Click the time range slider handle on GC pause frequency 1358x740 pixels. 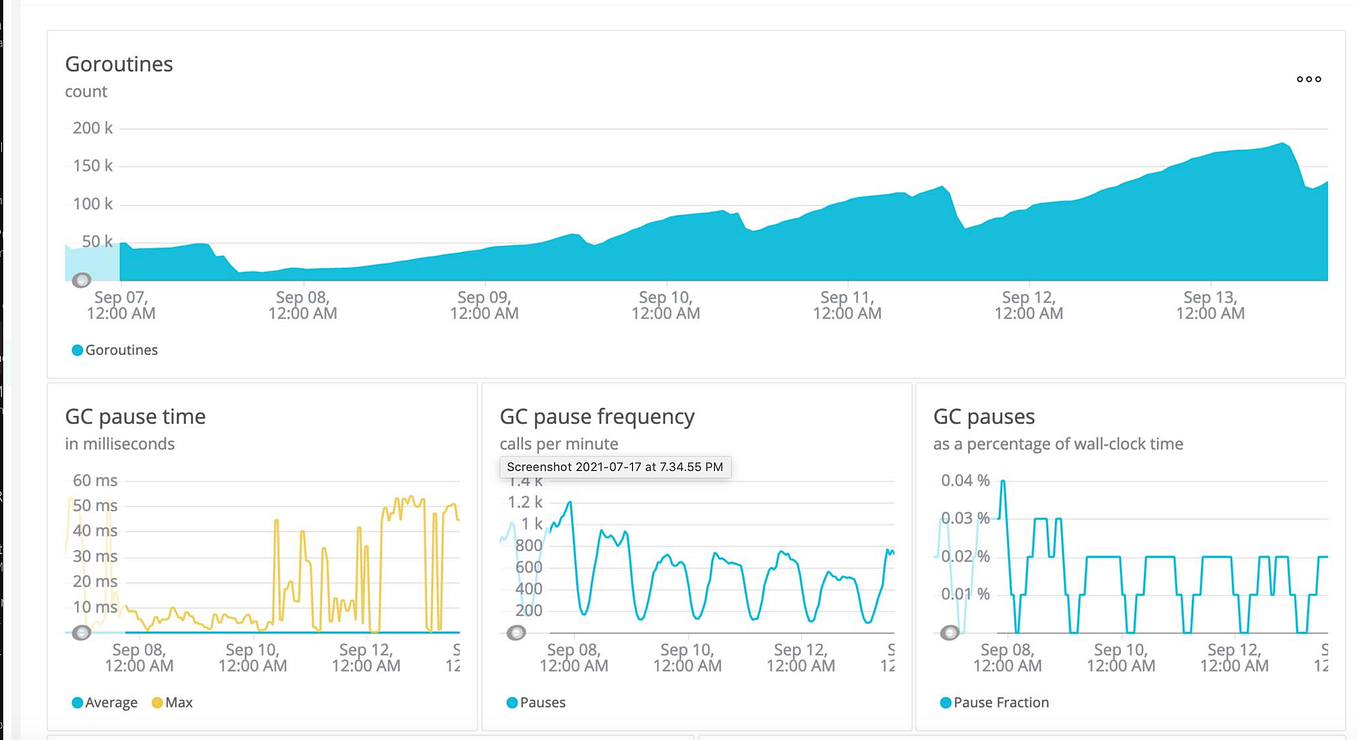pos(517,632)
